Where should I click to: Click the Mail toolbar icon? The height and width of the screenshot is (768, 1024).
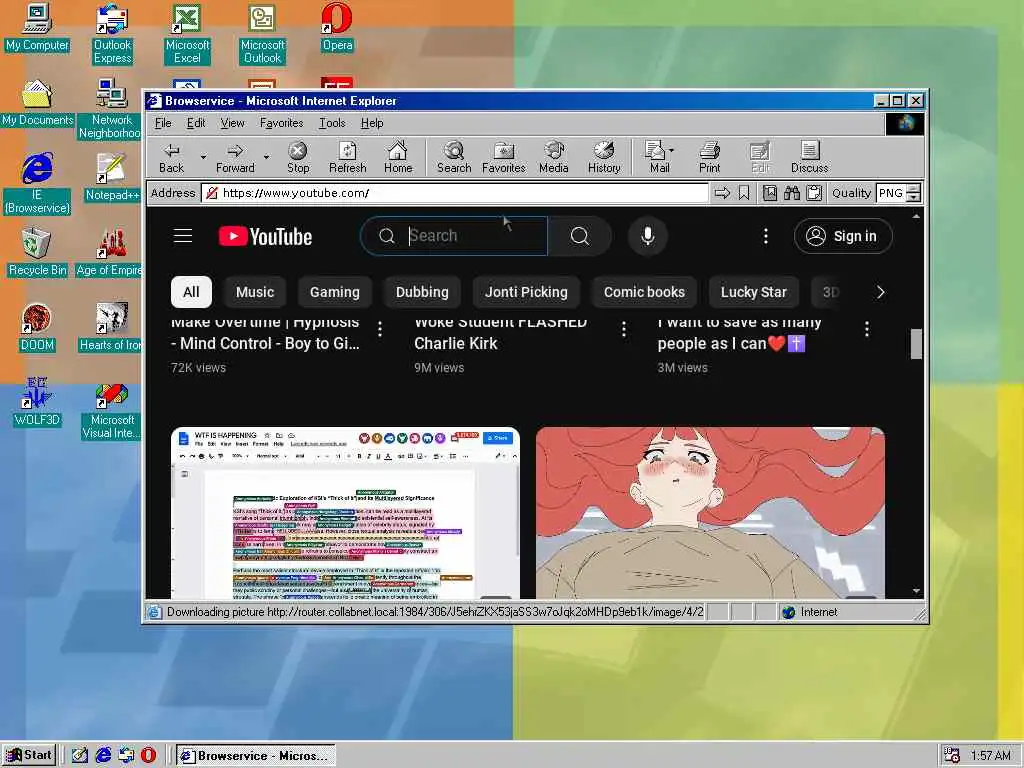click(x=656, y=157)
